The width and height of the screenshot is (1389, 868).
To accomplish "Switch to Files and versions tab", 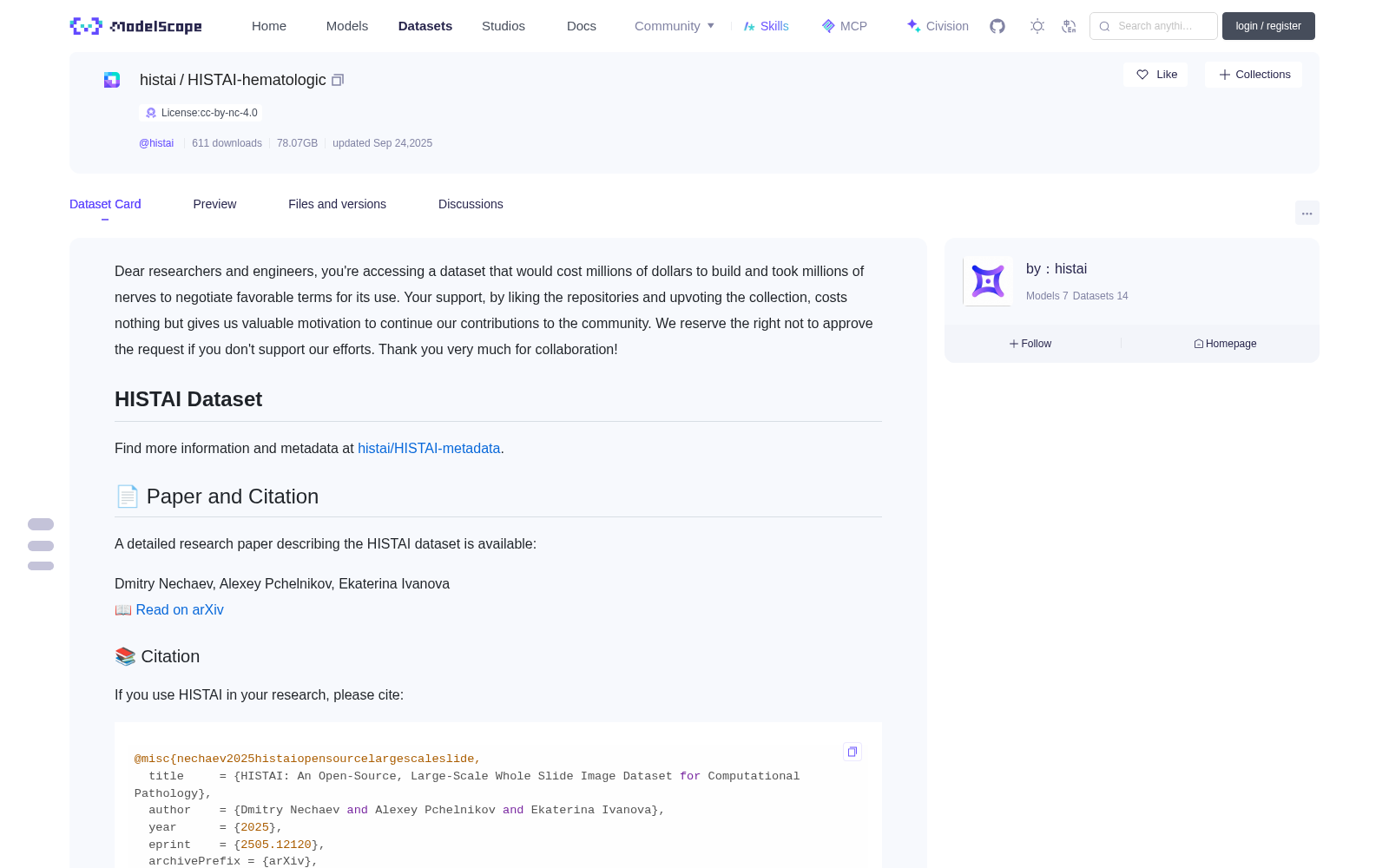I will tap(337, 204).
